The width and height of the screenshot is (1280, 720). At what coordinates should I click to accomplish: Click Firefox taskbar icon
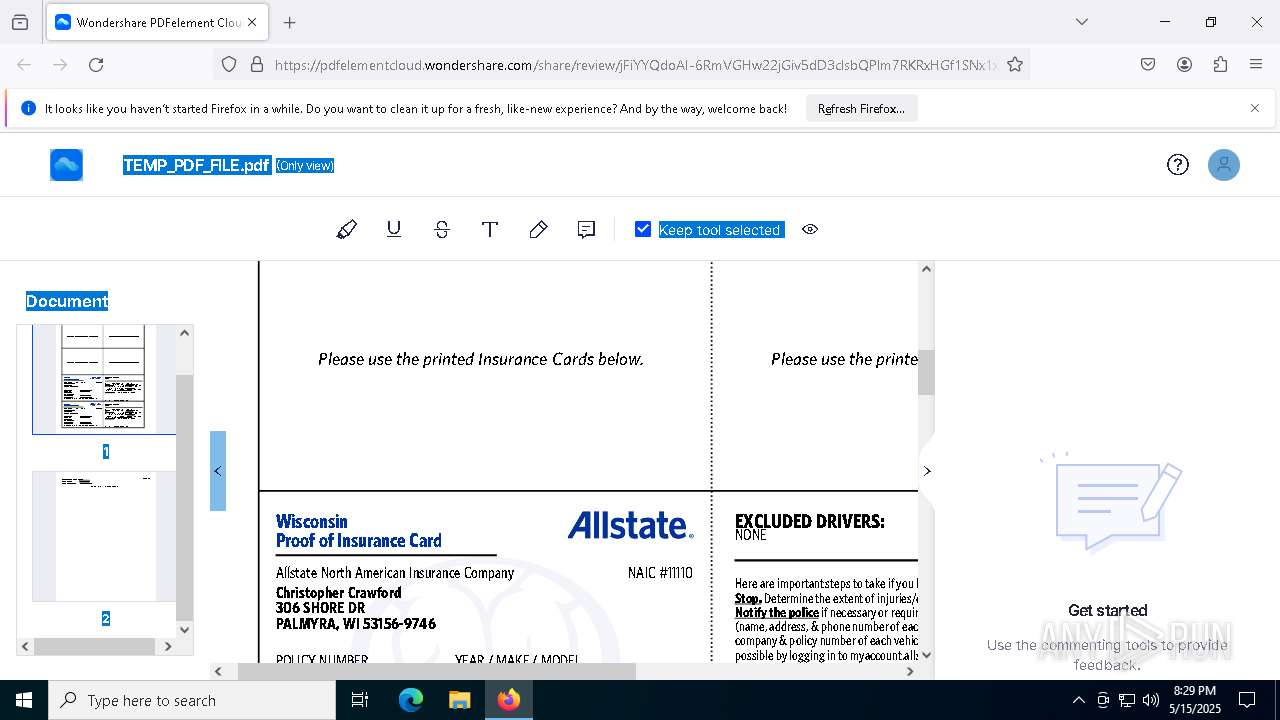509,700
